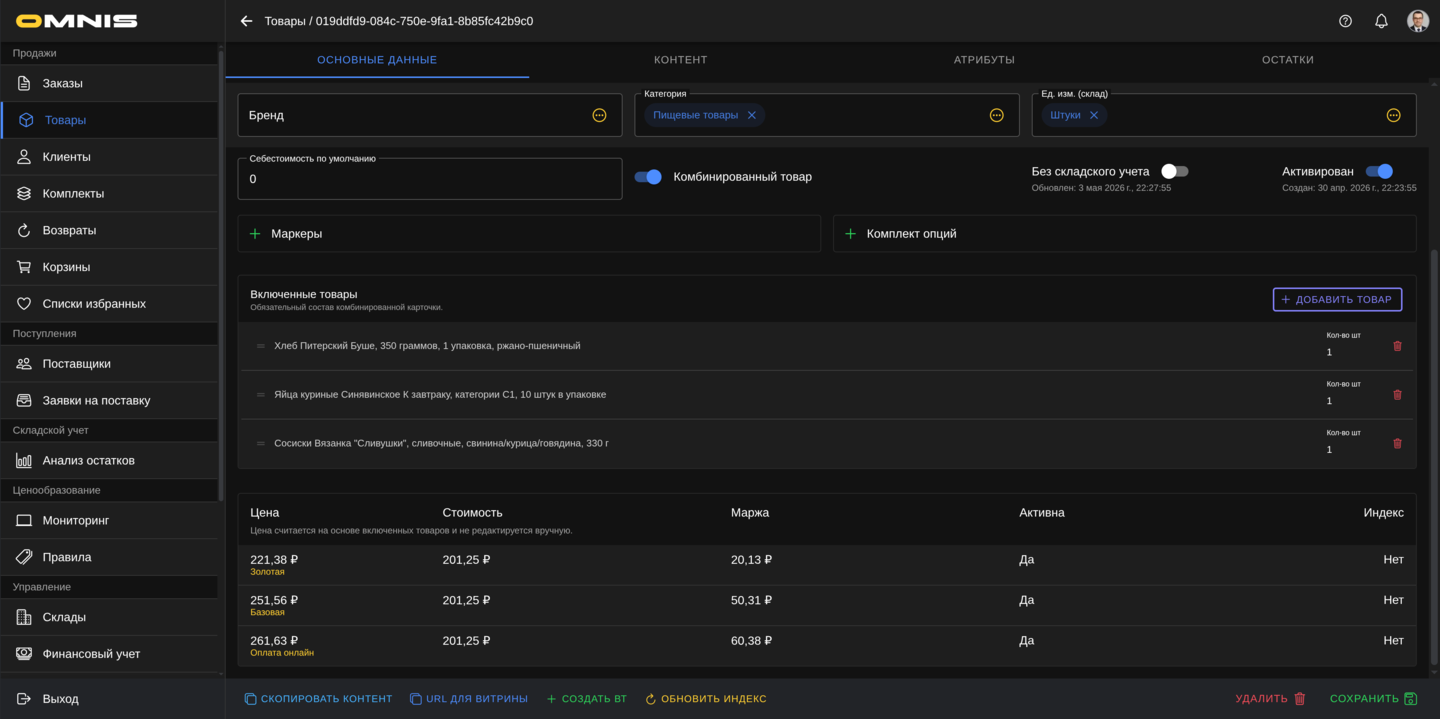Switch to the Атрибуты tab
Image resolution: width=1440 pixels, height=719 pixels.
tap(984, 60)
